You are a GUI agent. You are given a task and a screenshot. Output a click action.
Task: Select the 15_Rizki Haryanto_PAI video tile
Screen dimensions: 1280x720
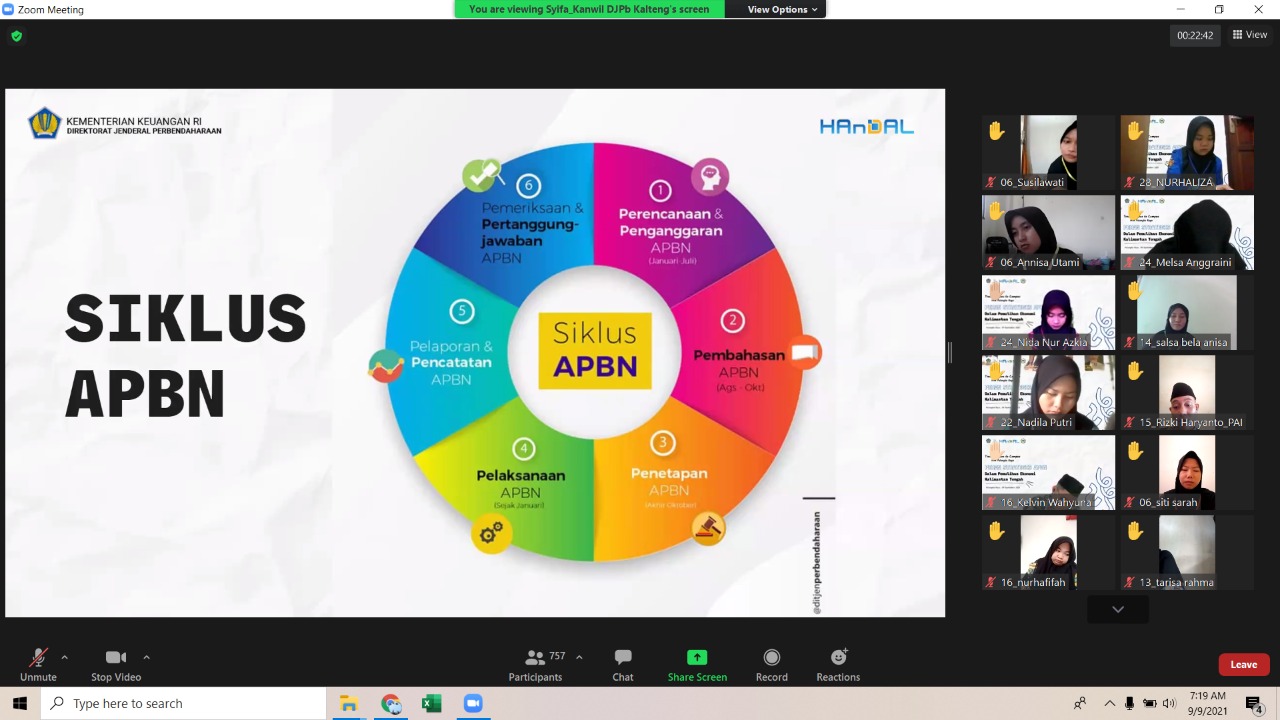coord(1187,392)
